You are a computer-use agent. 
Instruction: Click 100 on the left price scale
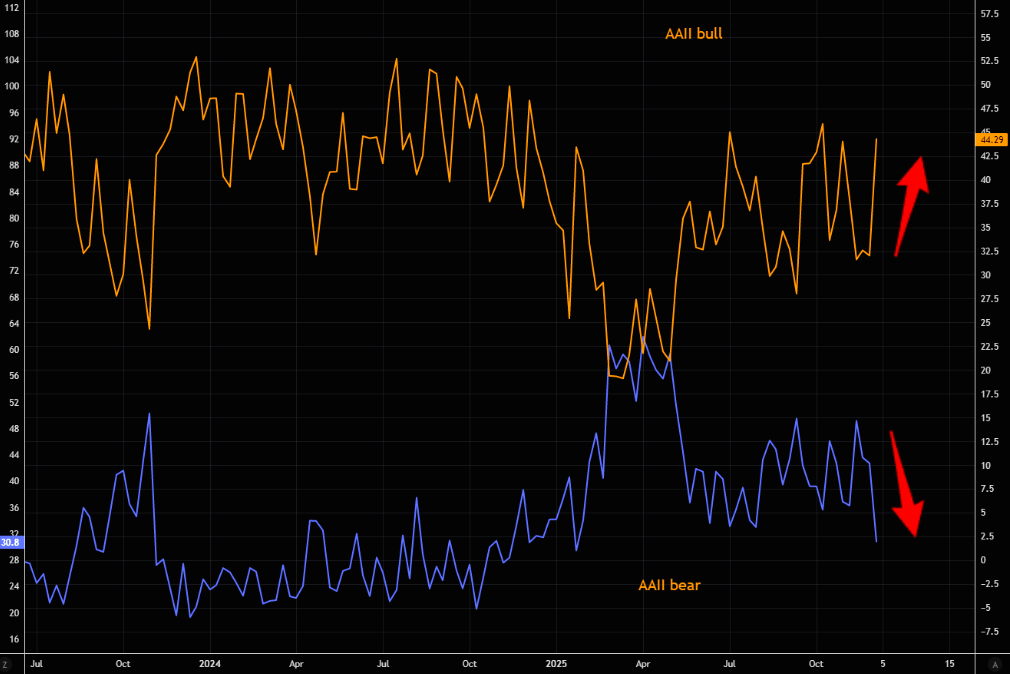click(x=12, y=87)
